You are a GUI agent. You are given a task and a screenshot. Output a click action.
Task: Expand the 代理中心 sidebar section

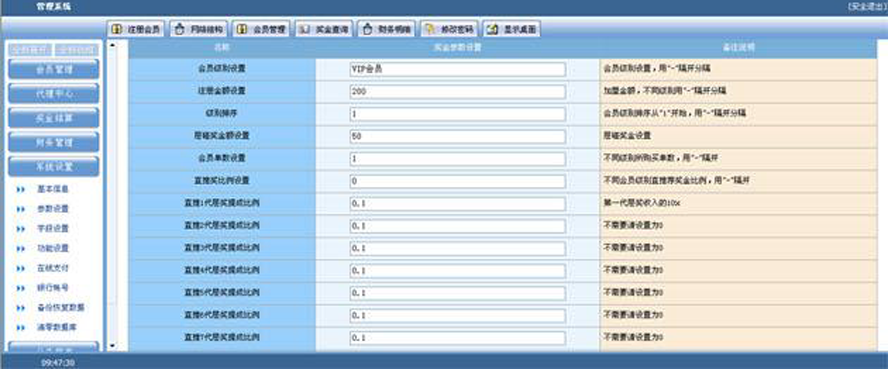(54, 94)
